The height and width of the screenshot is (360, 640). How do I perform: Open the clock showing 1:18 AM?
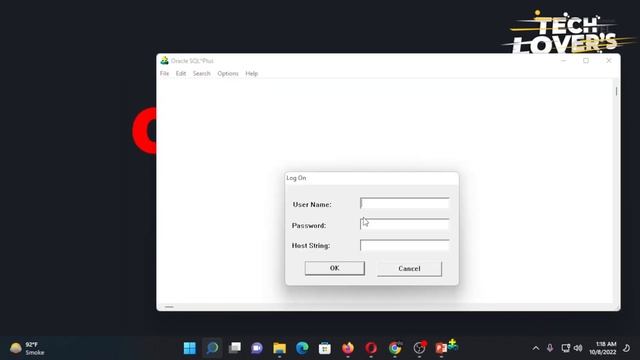(x=602, y=348)
